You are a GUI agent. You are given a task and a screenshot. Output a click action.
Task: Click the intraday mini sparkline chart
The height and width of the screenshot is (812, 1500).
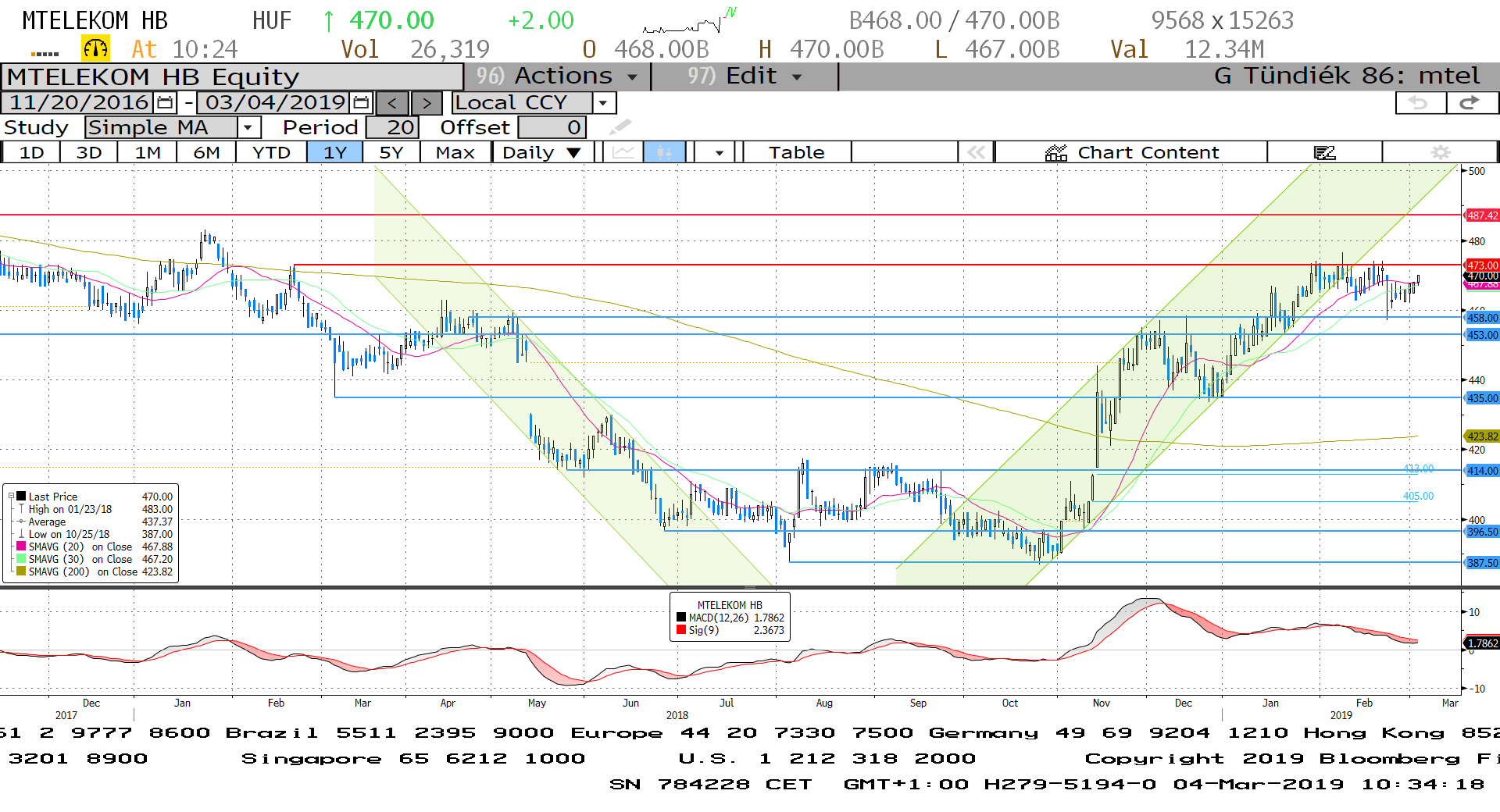tap(690, 21)
